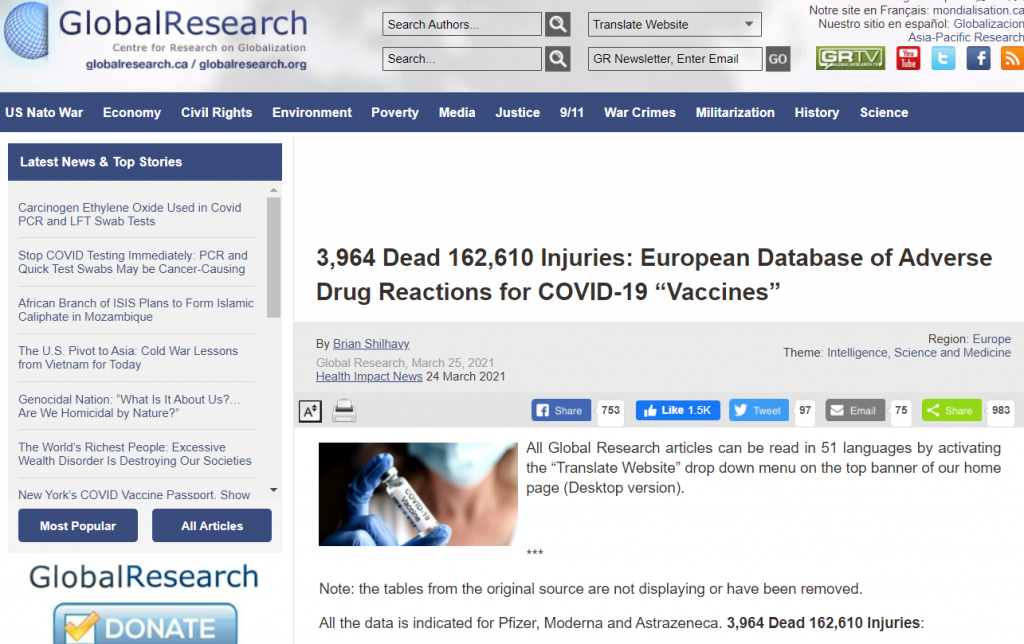Click the Most Popular button
The width and height of the screenshot is (1024, 644).
78,526
